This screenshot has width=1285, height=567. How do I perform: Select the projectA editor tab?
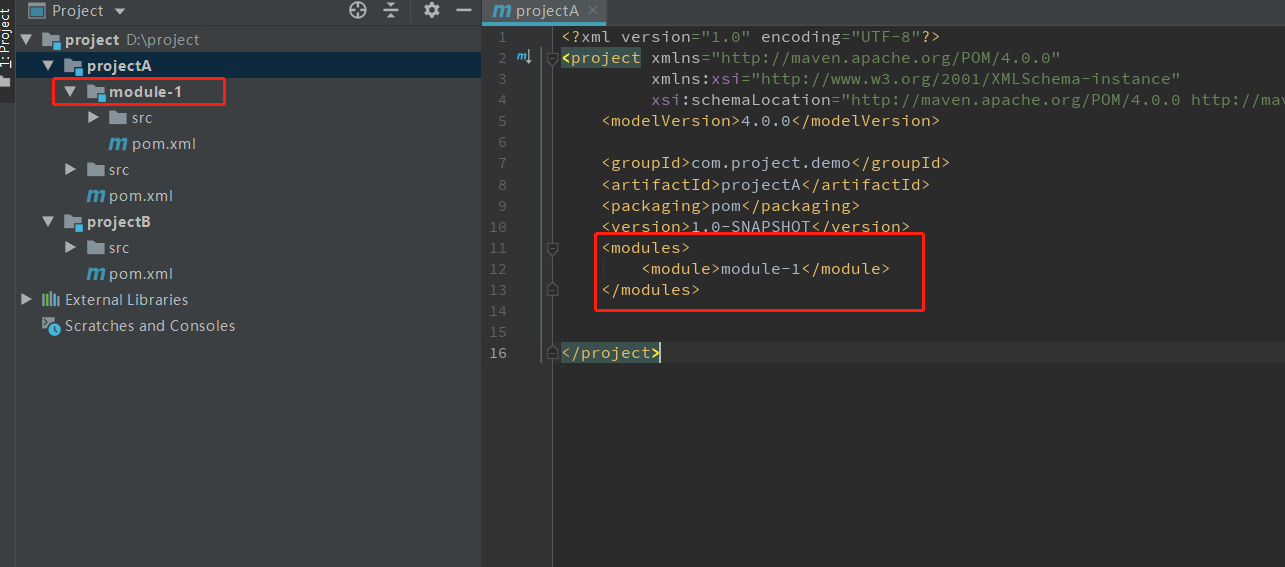(x=546, y=11)
